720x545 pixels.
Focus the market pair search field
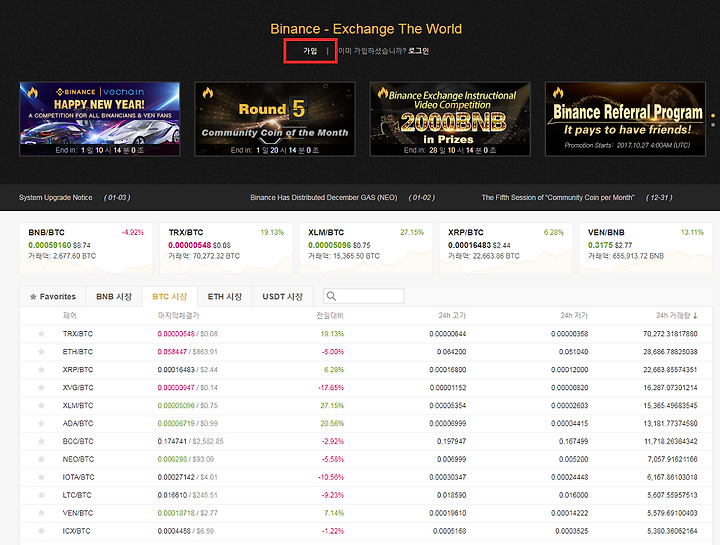(x=364, y=296)
